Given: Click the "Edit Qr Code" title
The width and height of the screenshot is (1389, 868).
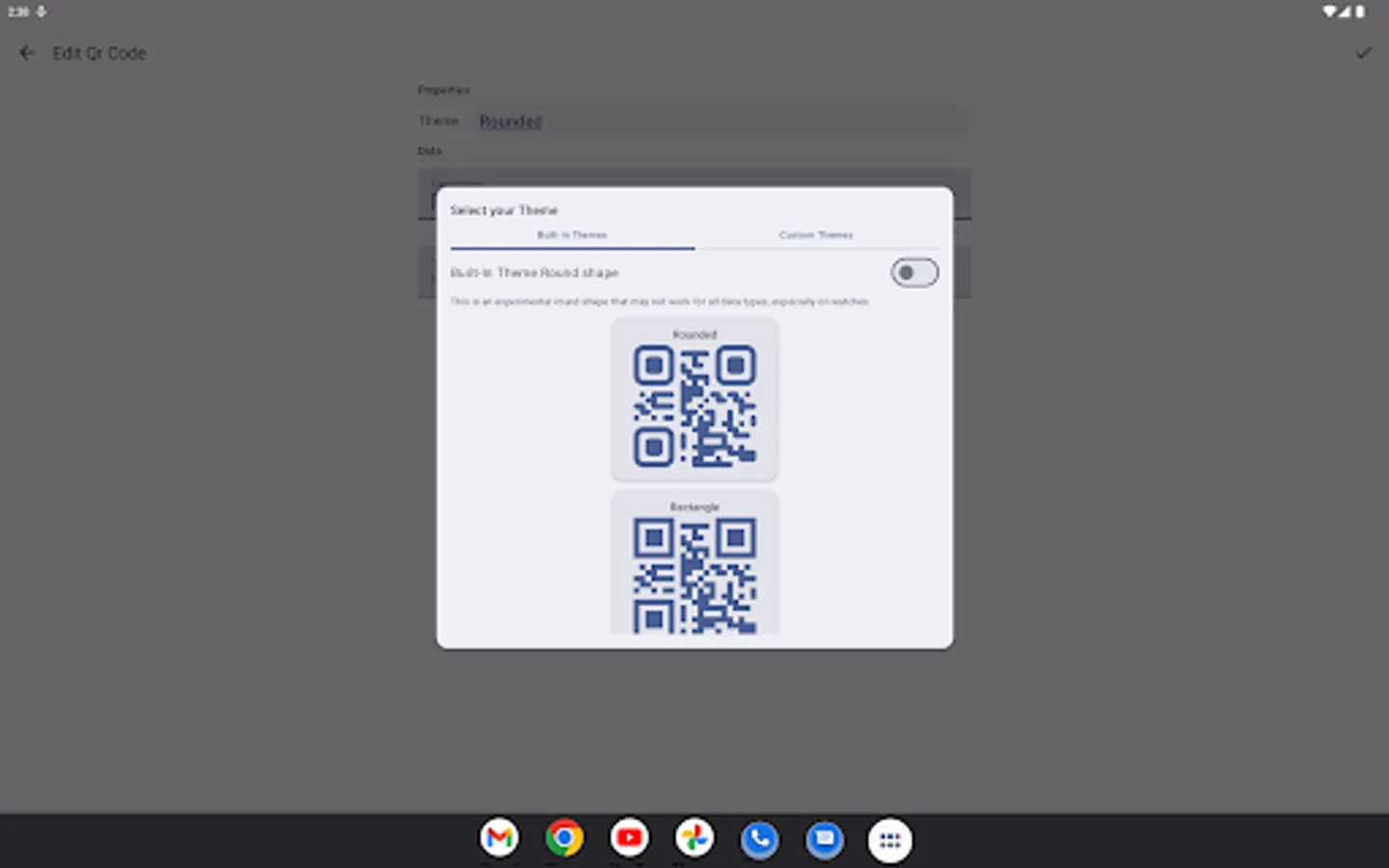Looking at the screenshot, I should [x=99, y=53].
